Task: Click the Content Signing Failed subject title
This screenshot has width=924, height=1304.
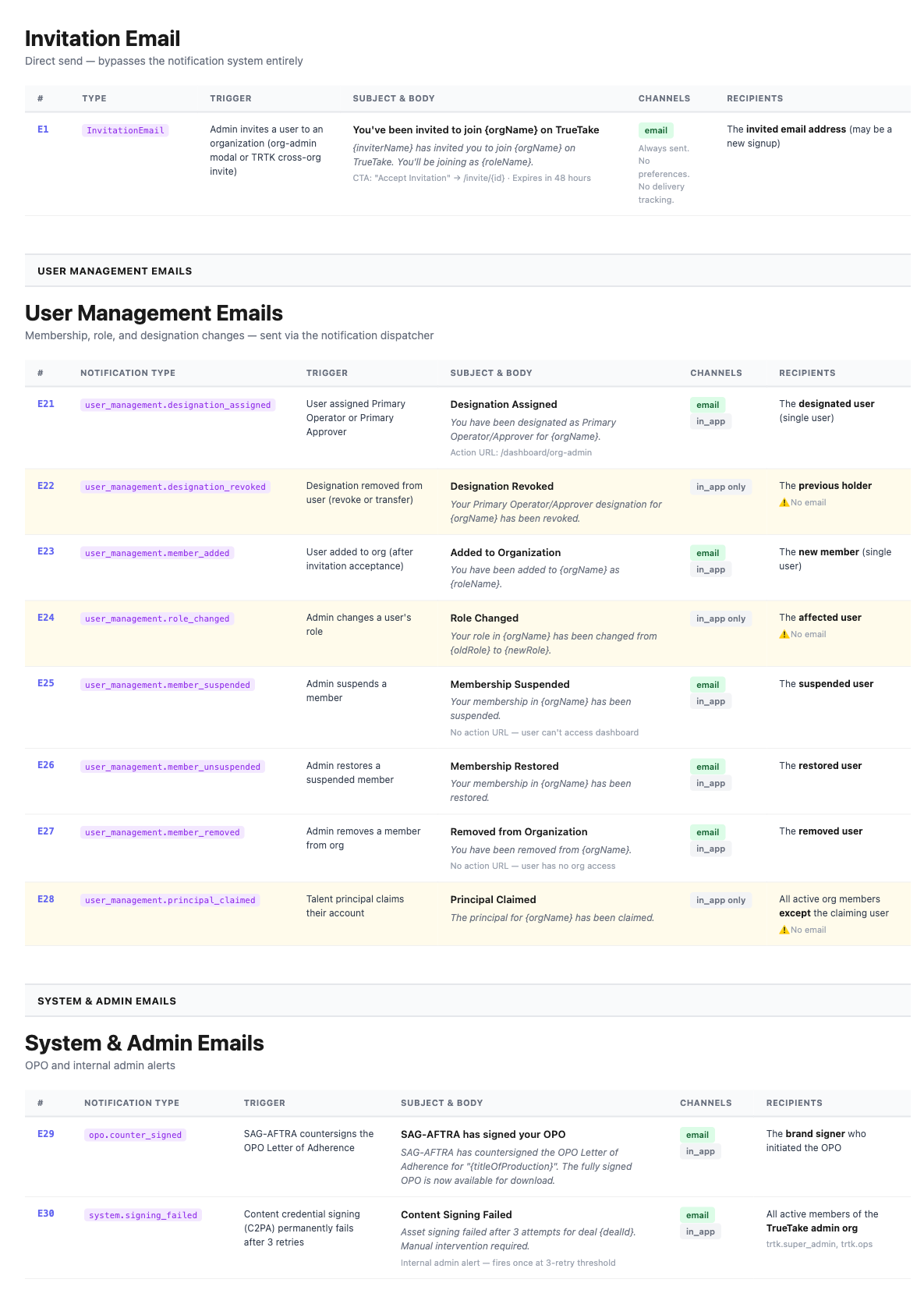Action: click(x=456, y=1215)
